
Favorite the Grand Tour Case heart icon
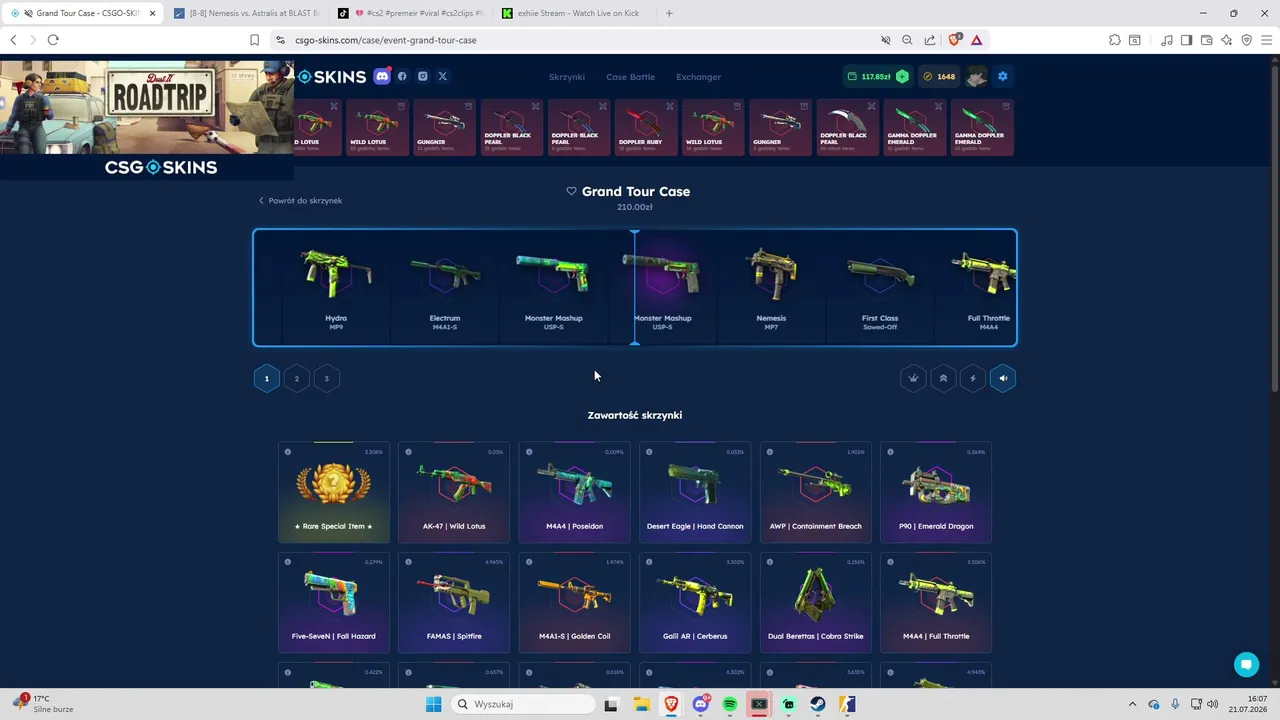click(x=571, y=191)
